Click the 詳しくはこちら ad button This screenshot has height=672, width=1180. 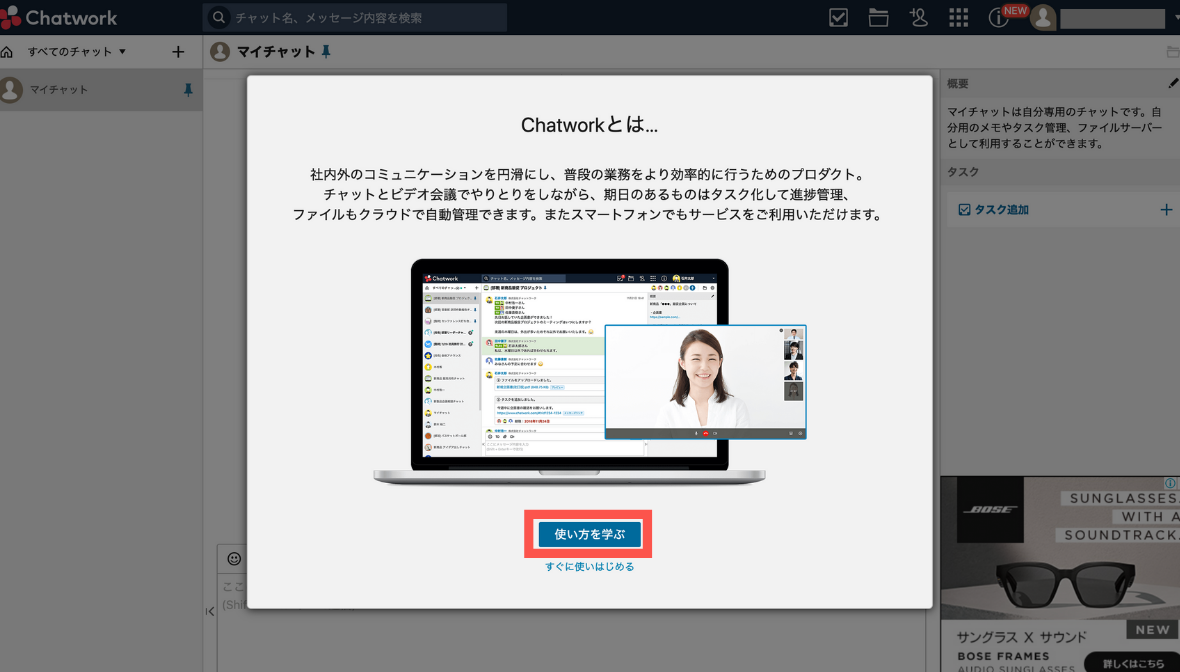[1133, 663]
